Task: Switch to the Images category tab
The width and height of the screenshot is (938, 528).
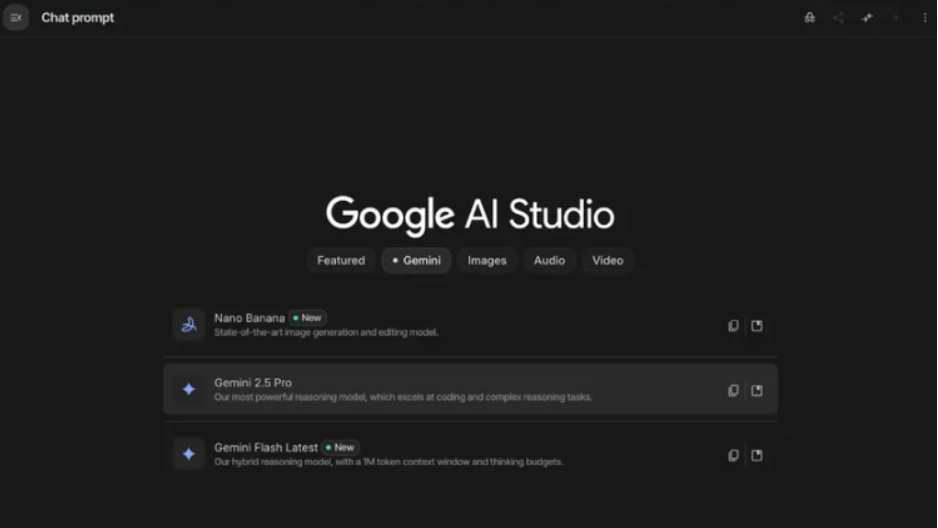Action: pos(487,260)
